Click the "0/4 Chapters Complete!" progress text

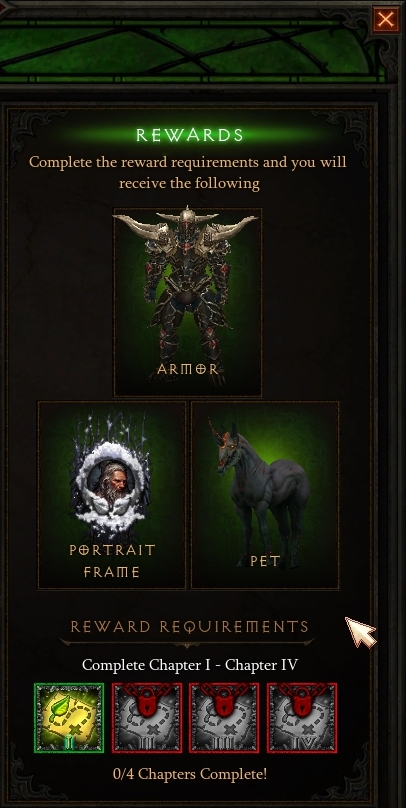[190, 773]
